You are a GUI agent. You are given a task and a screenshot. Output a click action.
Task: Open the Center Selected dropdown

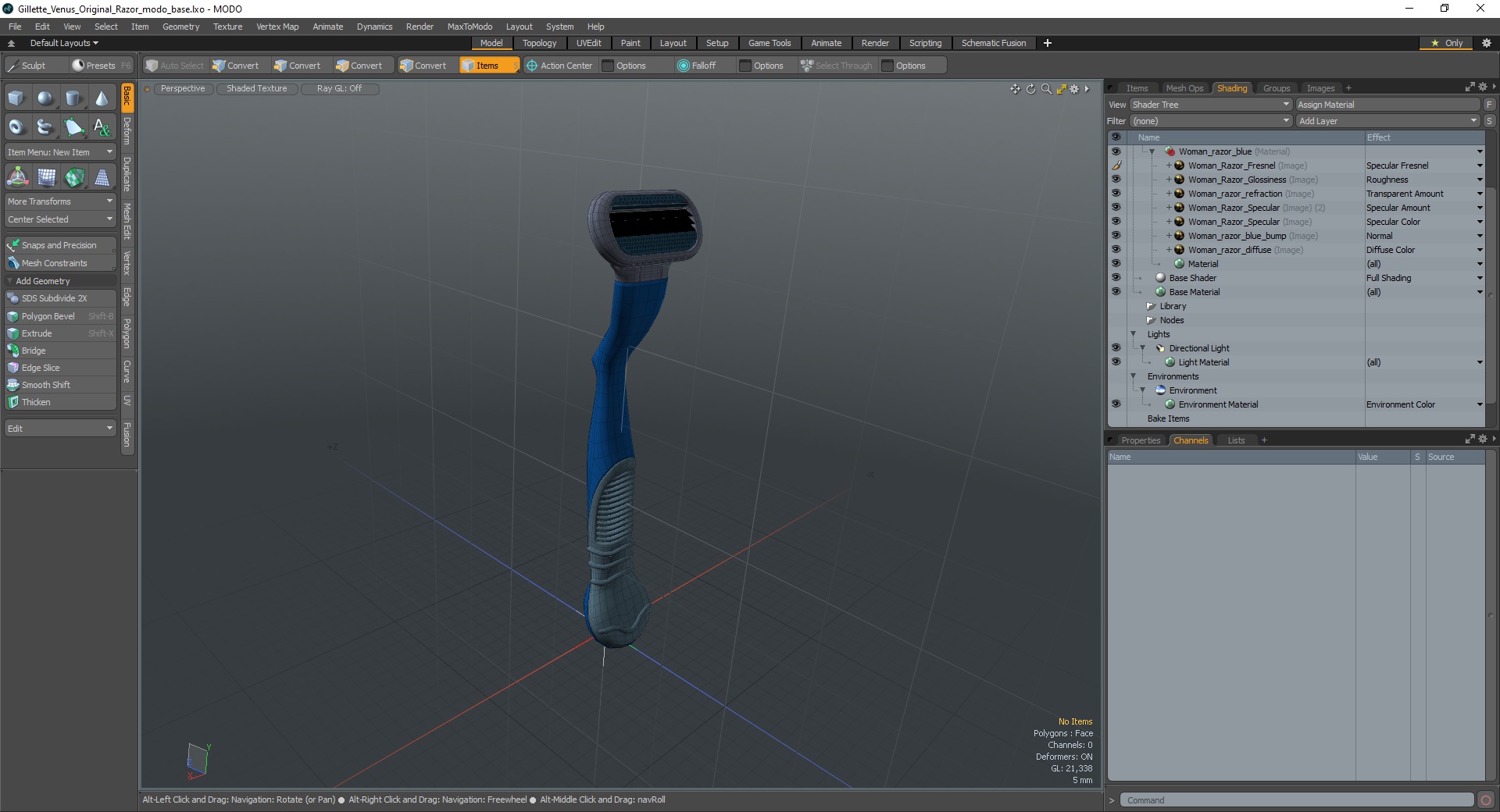tap(60, 219)
